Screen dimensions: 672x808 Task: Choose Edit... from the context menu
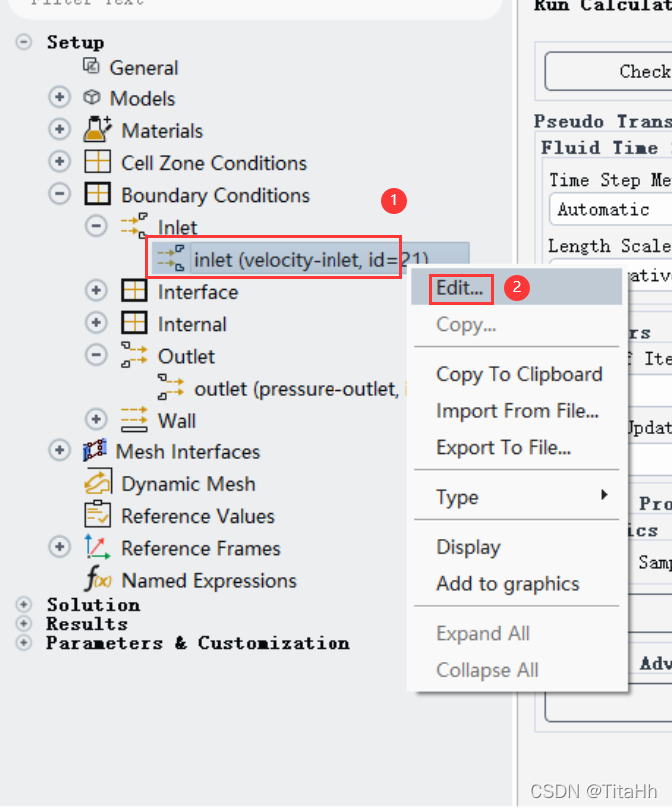click(x=460, y=289)
